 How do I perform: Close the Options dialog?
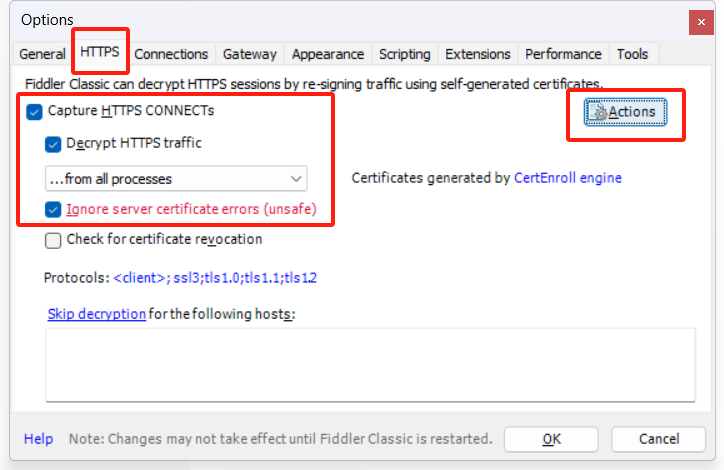tap(701, 22)
